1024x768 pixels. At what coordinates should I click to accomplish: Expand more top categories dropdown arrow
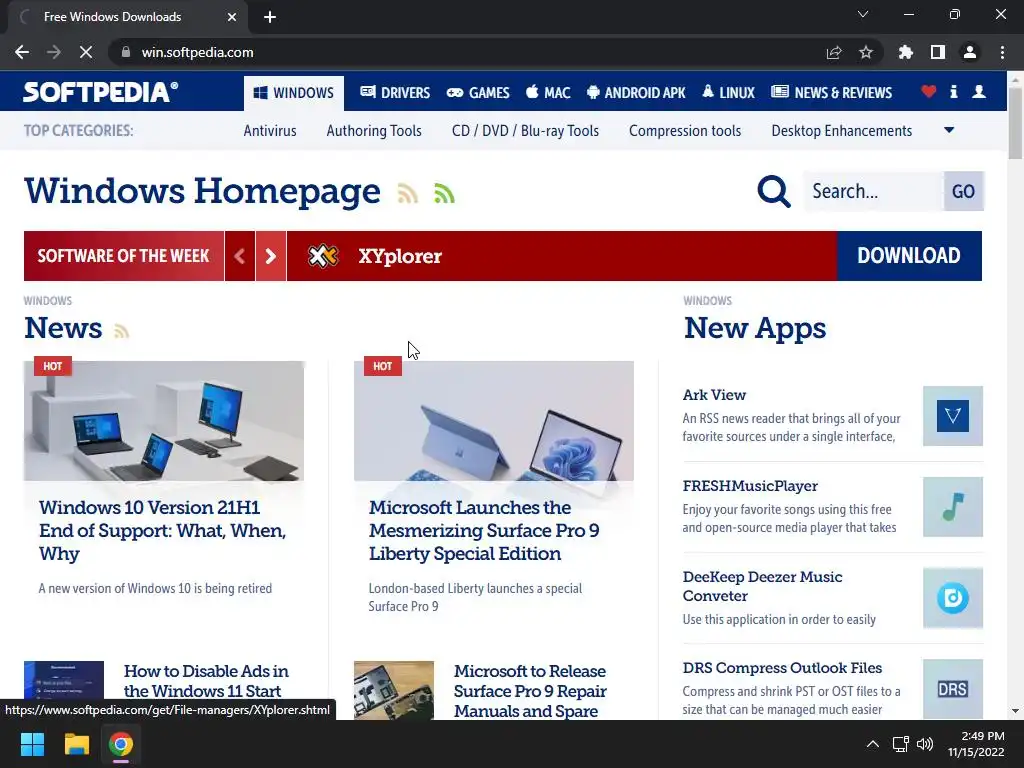(950, 130)
